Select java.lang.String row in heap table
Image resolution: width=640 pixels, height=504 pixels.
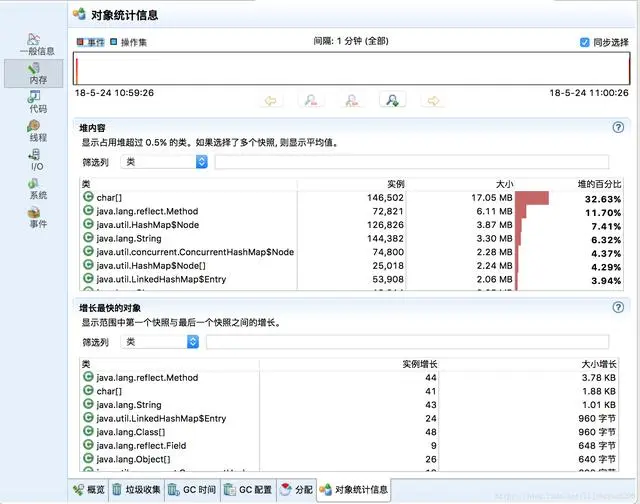pyautogui.click(x=351, y=238)
